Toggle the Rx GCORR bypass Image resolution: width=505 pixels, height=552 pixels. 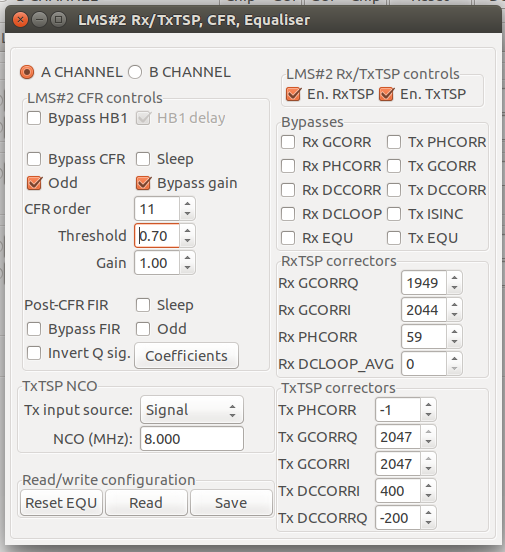[x=288, y=143]
